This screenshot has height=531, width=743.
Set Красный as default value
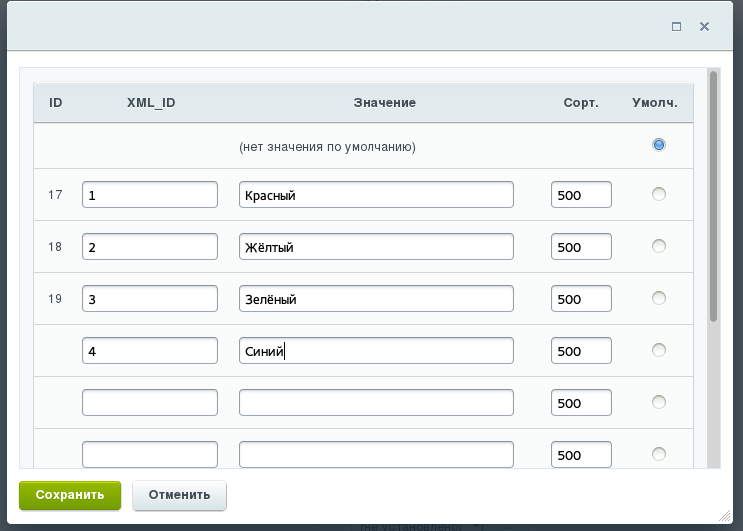pos(658,194)
